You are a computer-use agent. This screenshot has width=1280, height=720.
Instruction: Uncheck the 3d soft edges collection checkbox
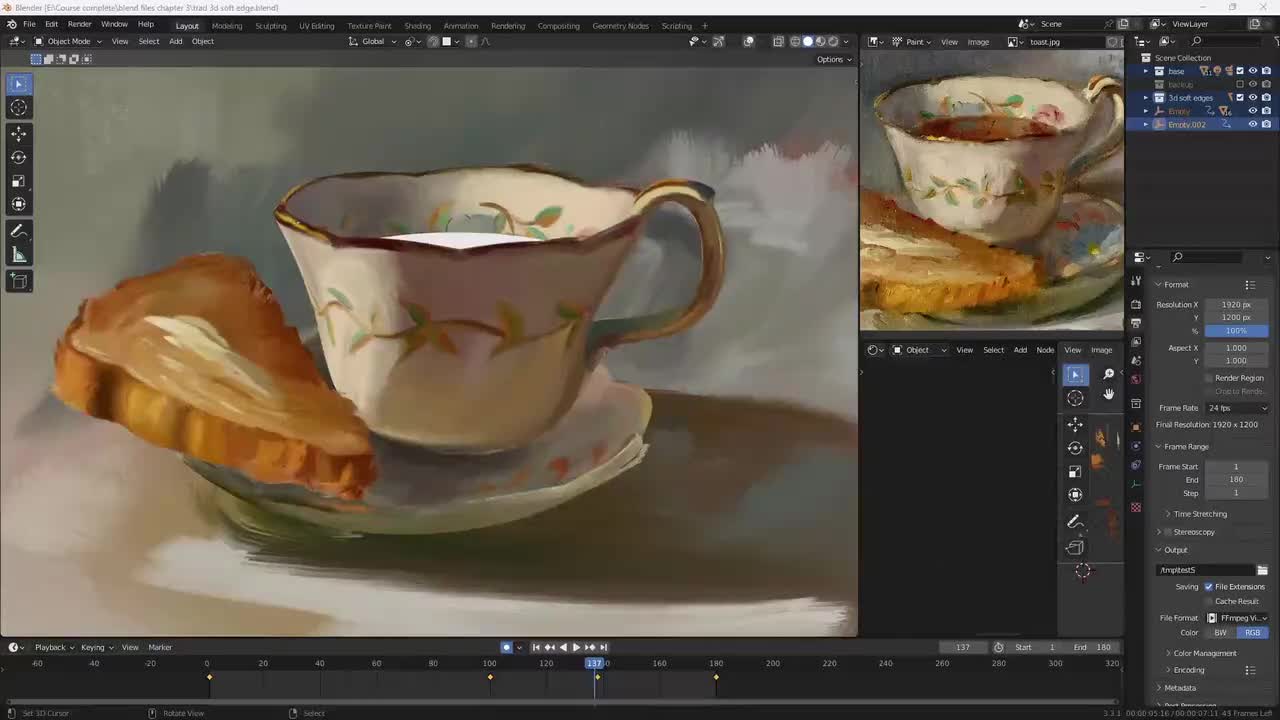(x=1240, y=98)
